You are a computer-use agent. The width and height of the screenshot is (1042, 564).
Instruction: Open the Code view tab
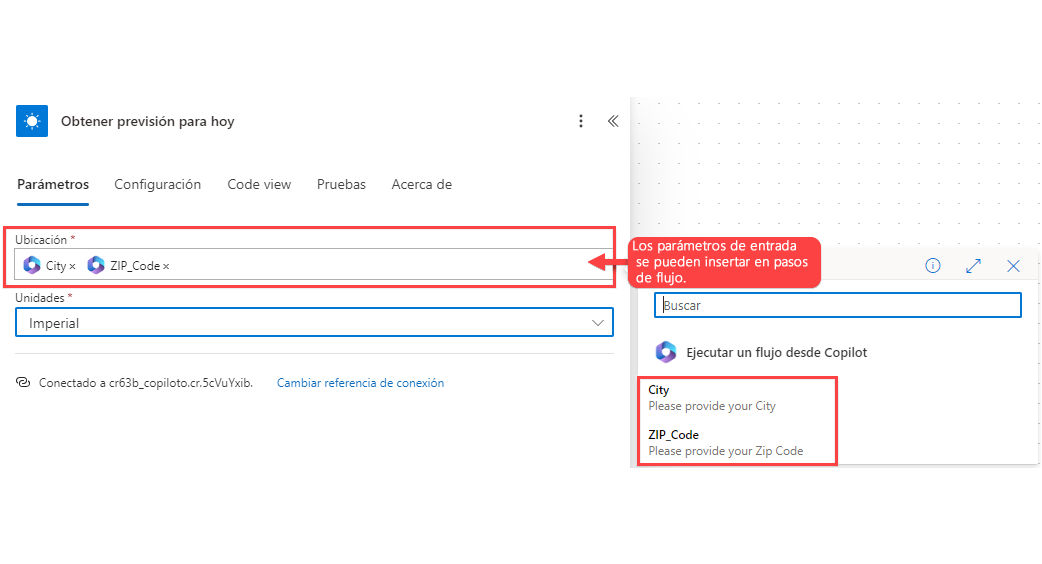[x=259, y=185]
